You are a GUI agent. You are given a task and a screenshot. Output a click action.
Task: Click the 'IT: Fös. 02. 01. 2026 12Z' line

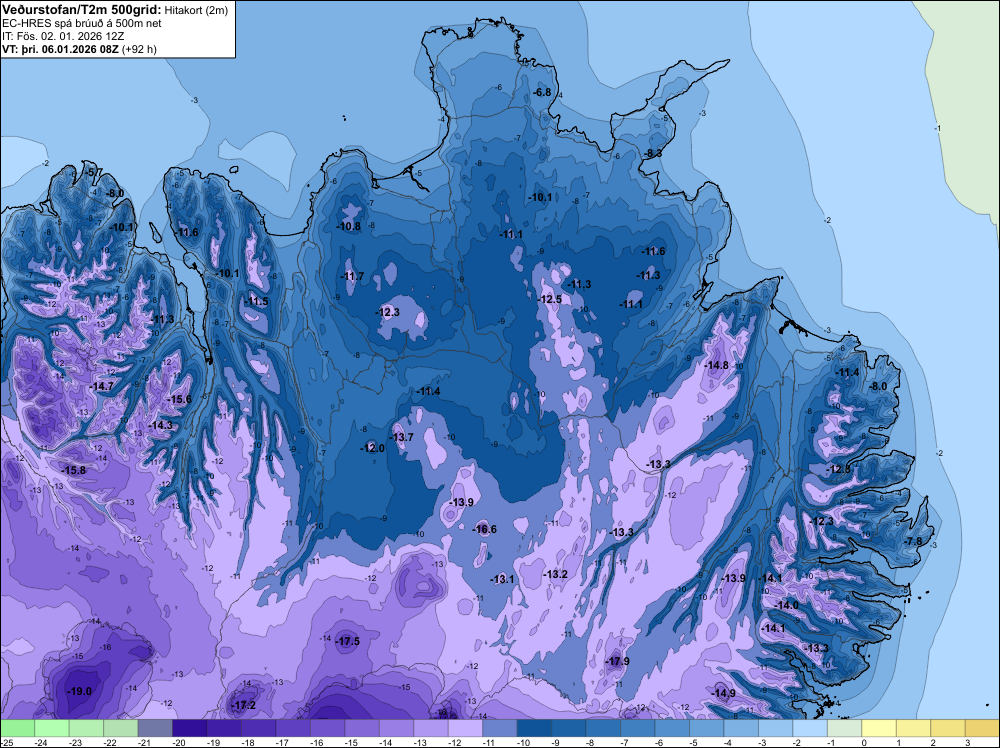point(63,36)
